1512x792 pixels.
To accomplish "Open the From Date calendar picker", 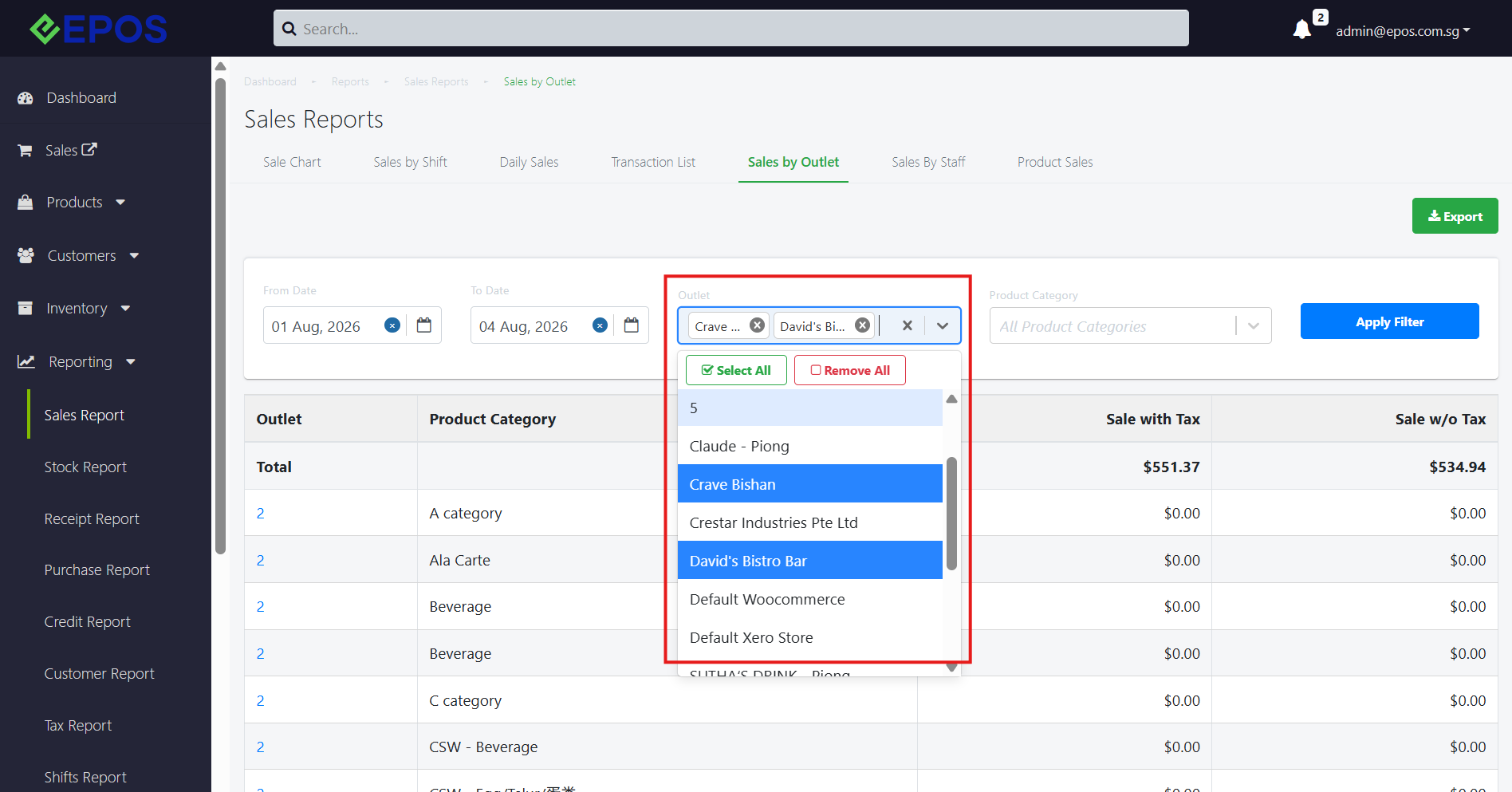I will pos(424,325).
